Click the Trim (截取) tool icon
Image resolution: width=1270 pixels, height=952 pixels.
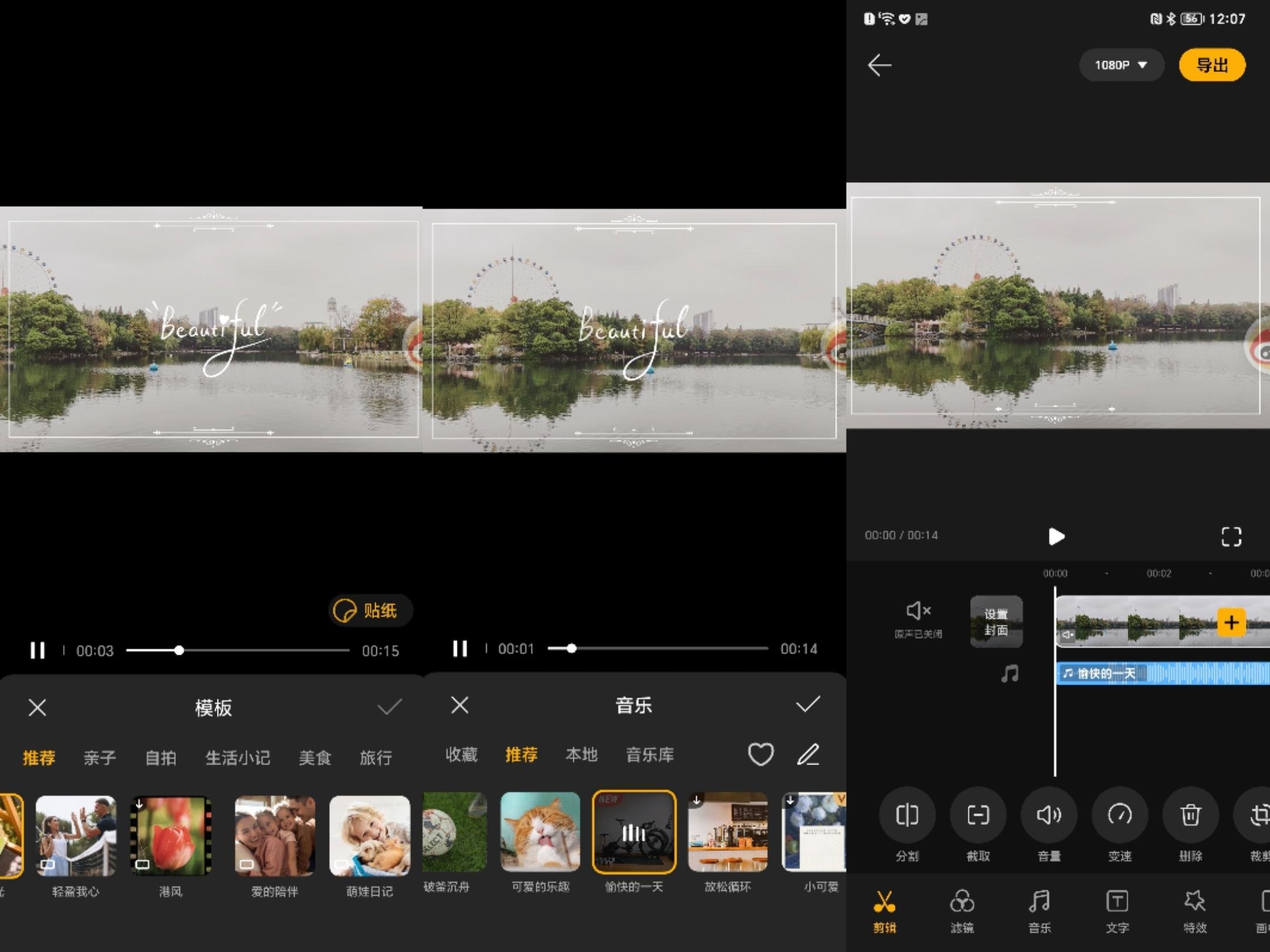click(978, 815)
